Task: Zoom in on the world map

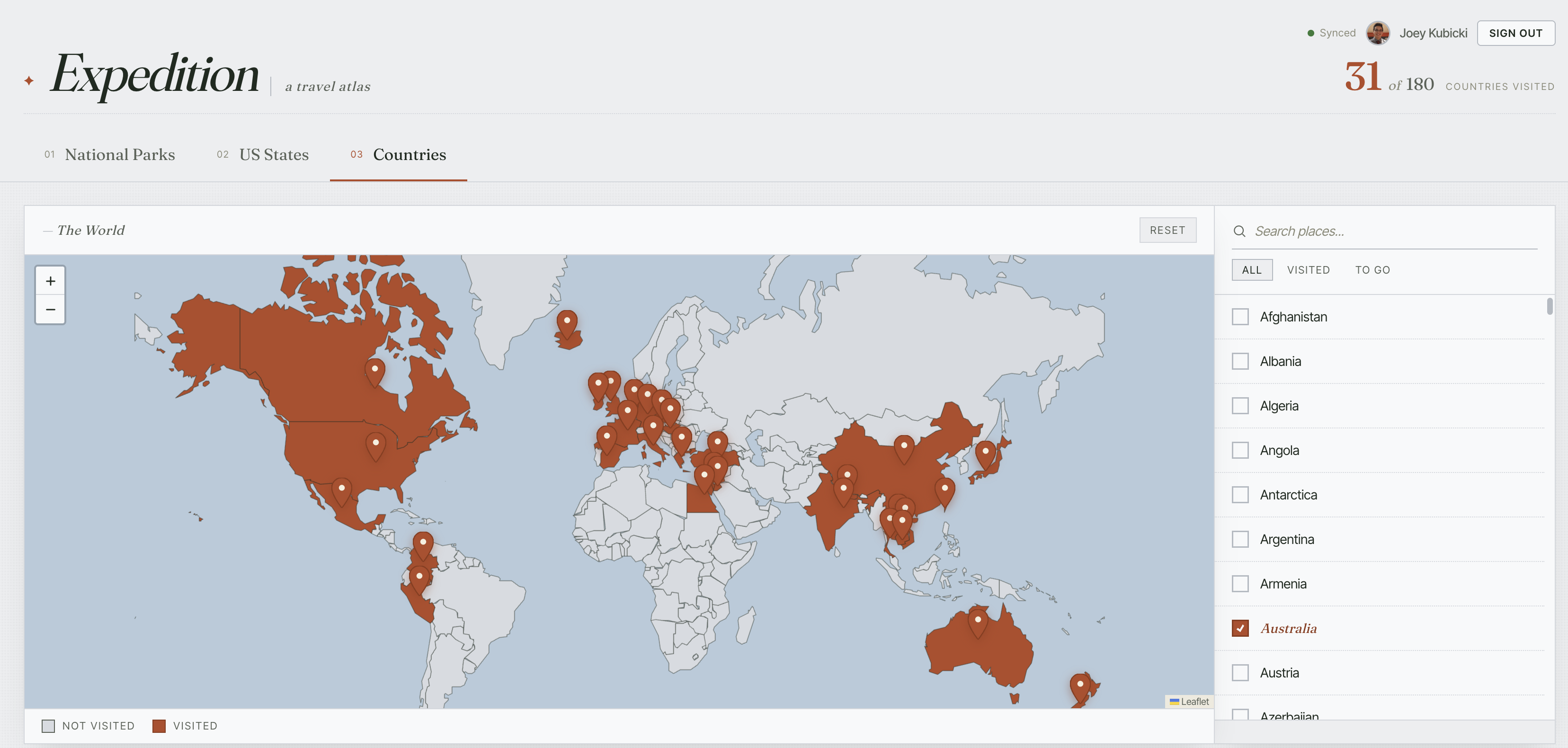Action: pyautogui.click(x=51, y=281)
